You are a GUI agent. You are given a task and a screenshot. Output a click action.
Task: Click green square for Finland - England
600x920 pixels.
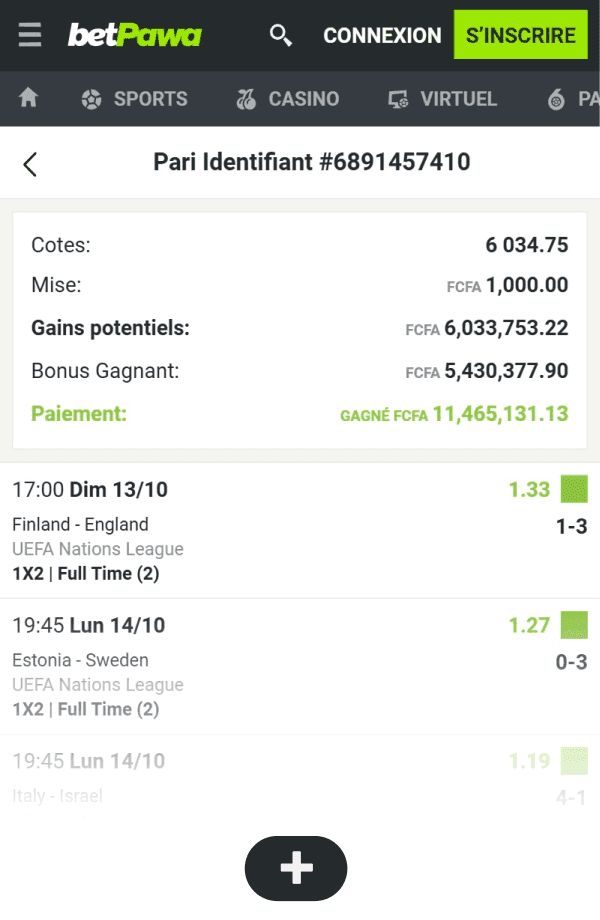coord(574,489)
